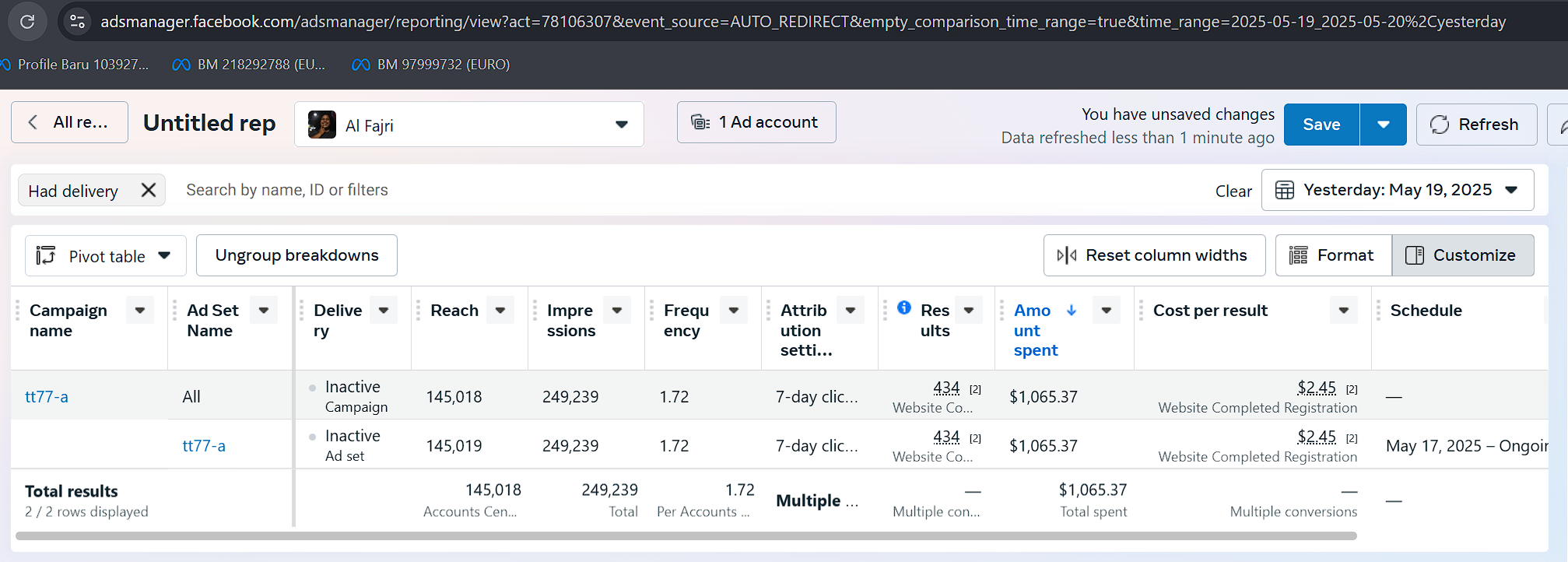Click the horizontal table scrollbar
Image resolution: width=1568 pixels, height=562 pixels.
tap(686, 536)
